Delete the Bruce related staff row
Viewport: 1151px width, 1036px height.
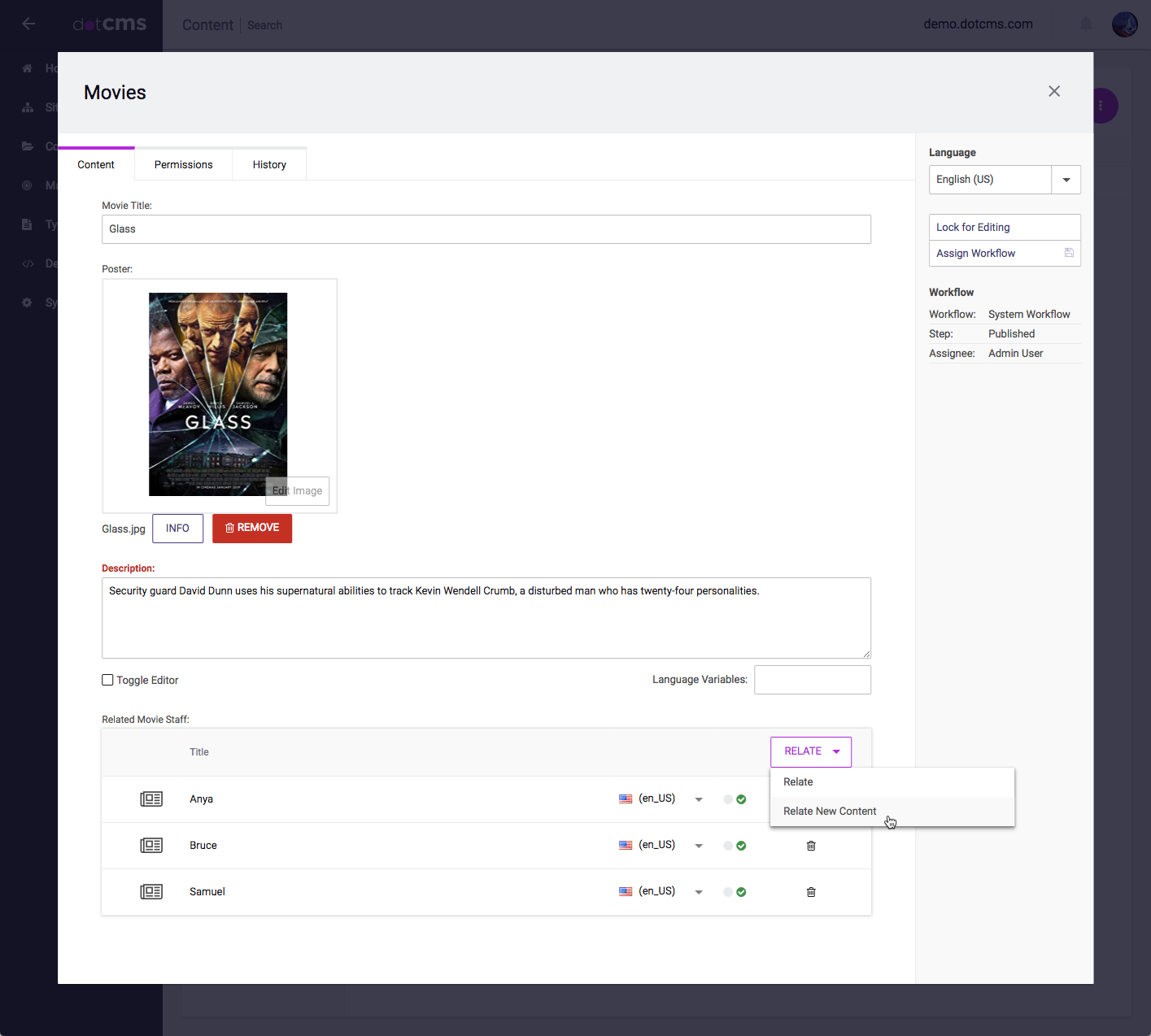coord(811,846)
